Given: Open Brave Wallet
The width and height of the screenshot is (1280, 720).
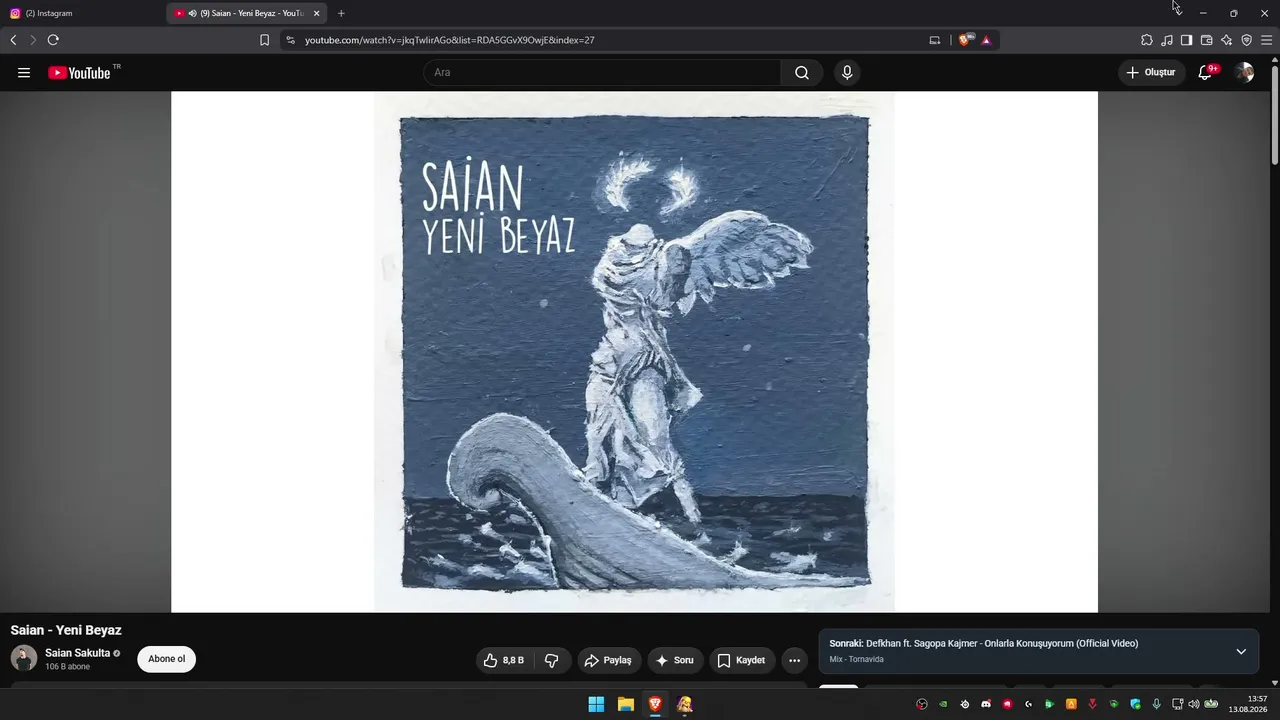Looking at the screenshot, I should [1206, 40].
